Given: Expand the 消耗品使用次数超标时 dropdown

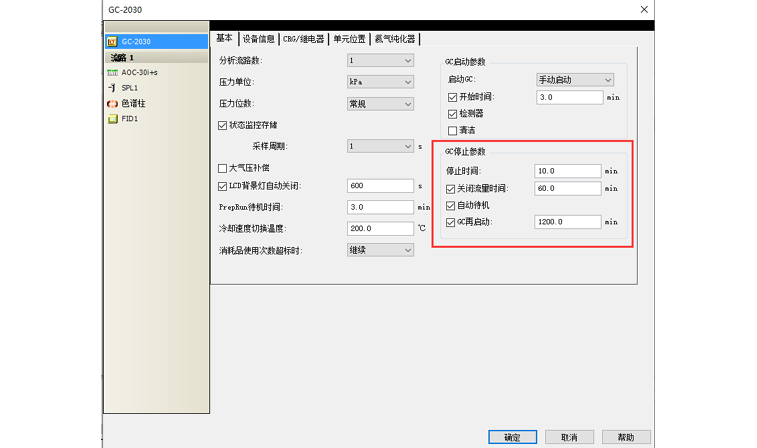Looking at the screenshot, I should (380, 250).
